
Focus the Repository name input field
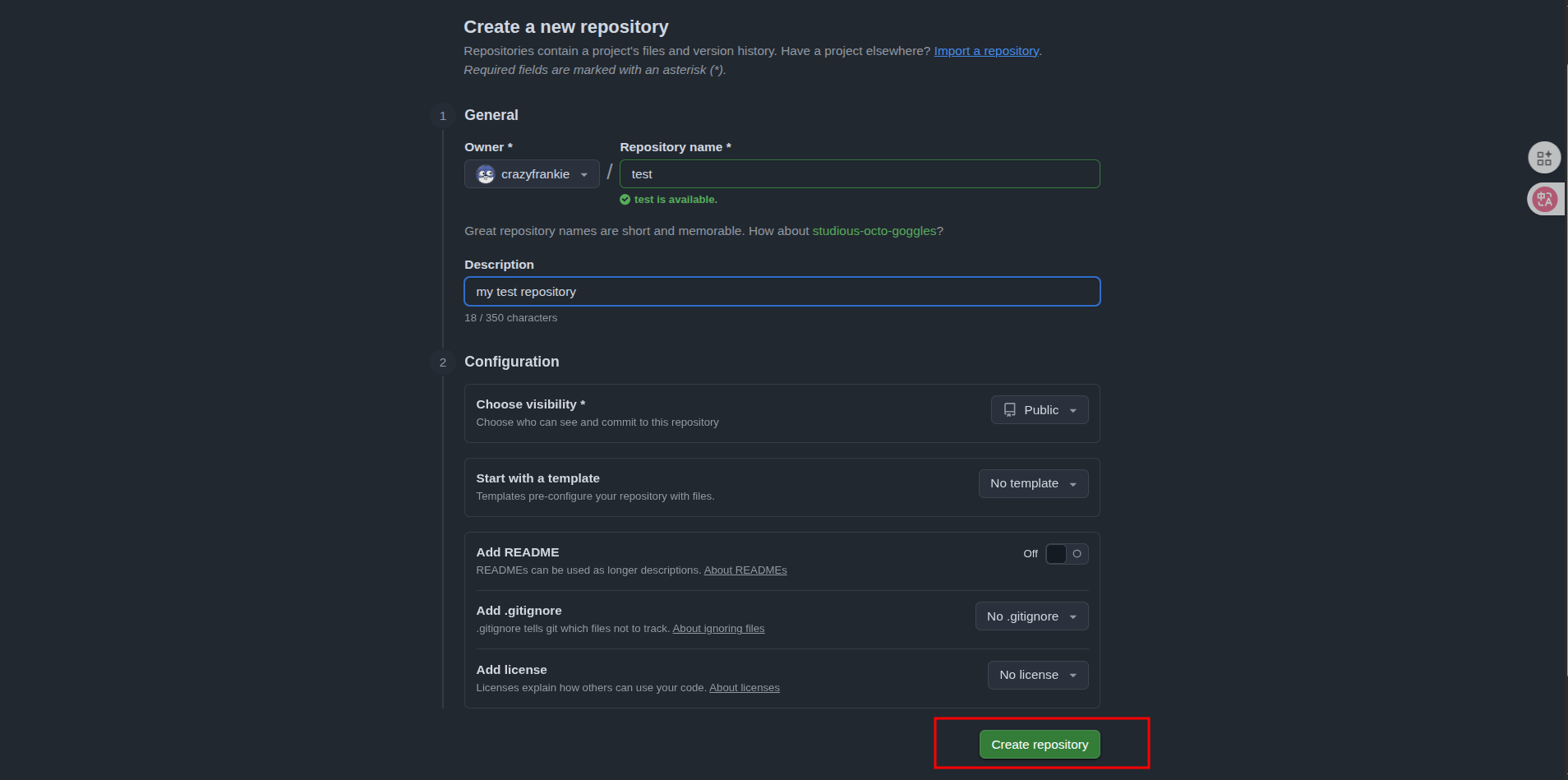tap(860, 174)
